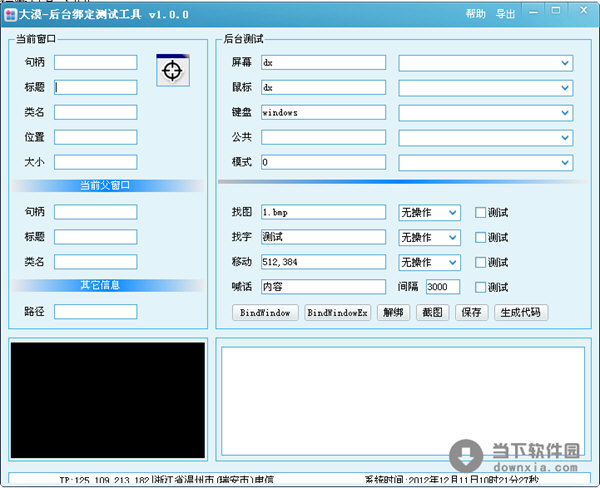Focus the 大小 size field

(x=96, y=162)
